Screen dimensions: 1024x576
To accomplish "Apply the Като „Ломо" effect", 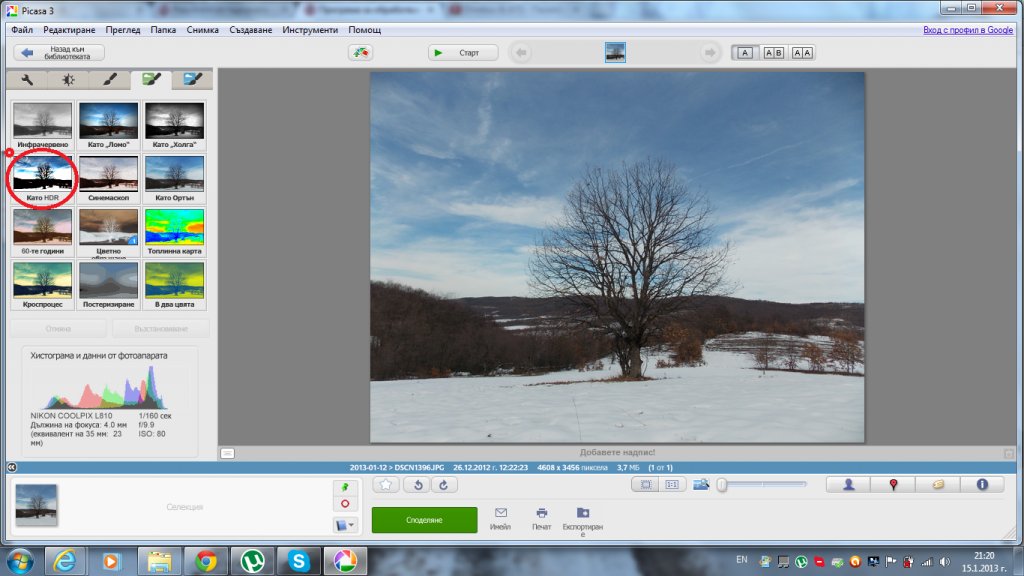I will 108,125.
